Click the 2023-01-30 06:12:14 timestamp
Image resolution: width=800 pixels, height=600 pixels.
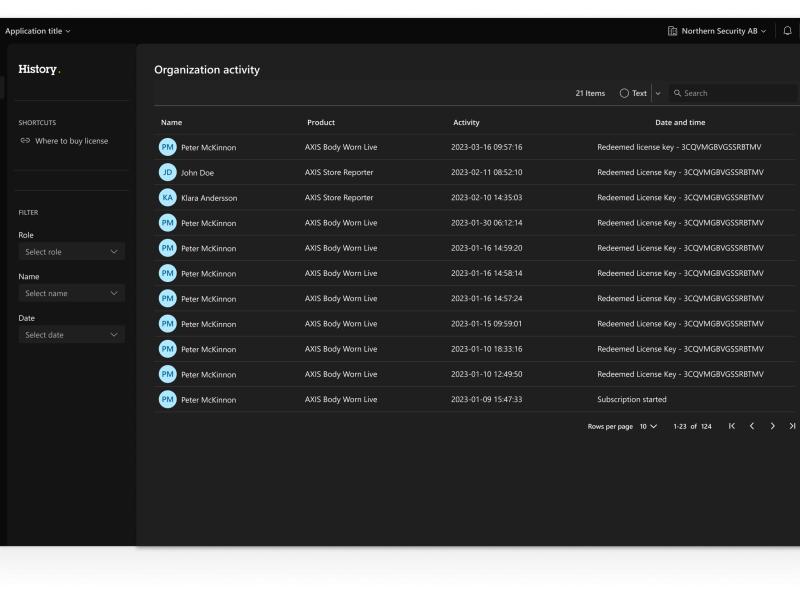pyautogui.click(x=487, y=223)
